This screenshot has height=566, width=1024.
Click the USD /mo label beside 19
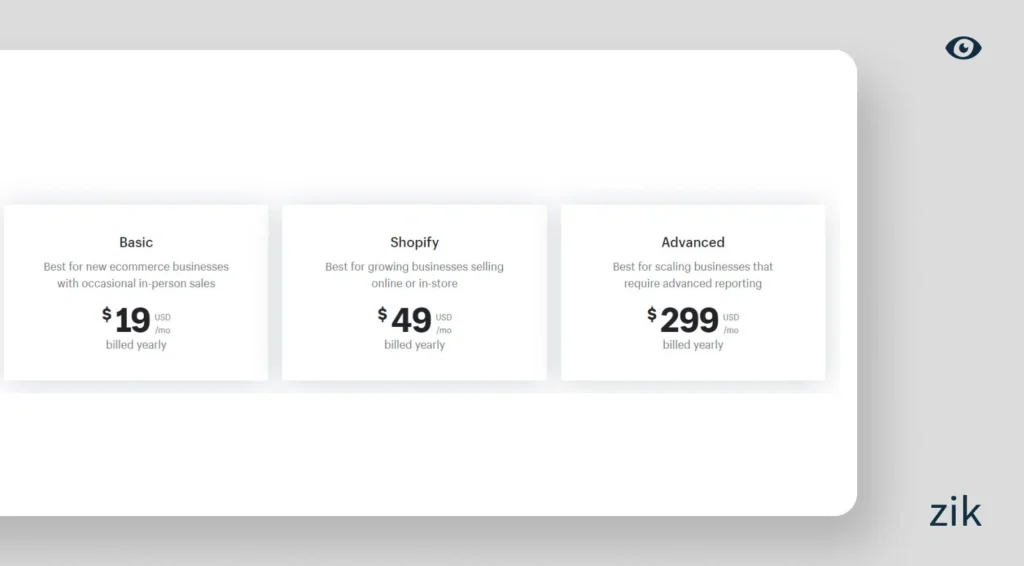[163, 323]
